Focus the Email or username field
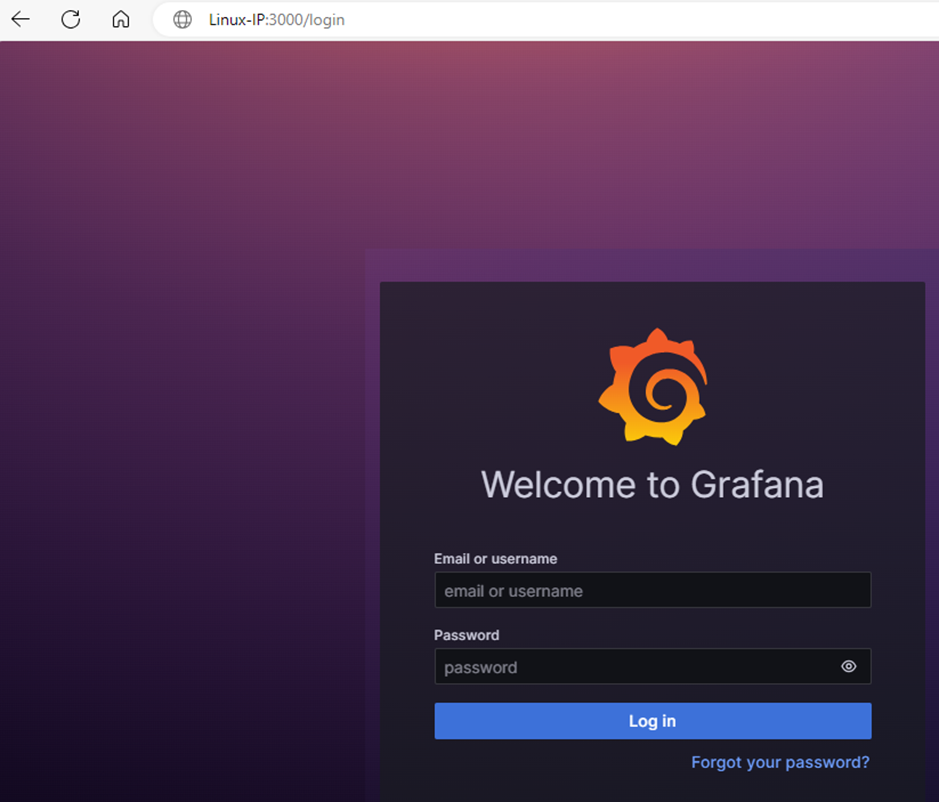This screenshot has width=939, height=802. 652,590
